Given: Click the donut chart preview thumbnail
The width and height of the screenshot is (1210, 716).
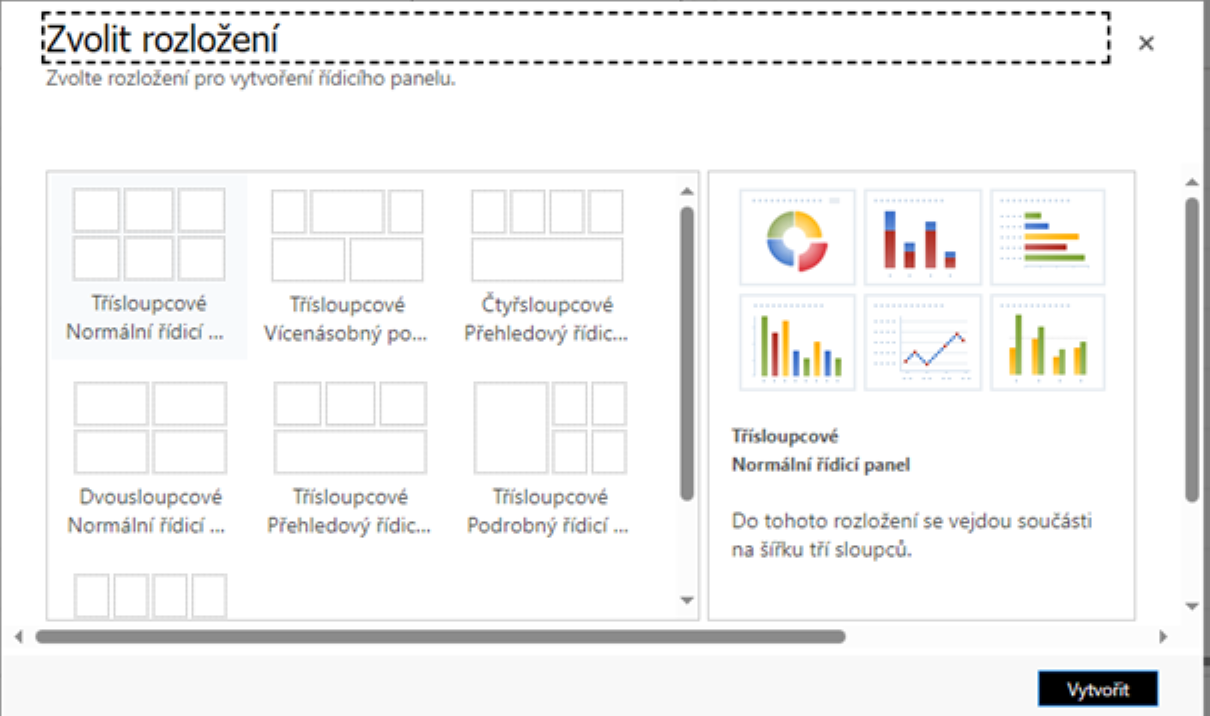Looking at the screenshot, I should [x=797, y=237].
